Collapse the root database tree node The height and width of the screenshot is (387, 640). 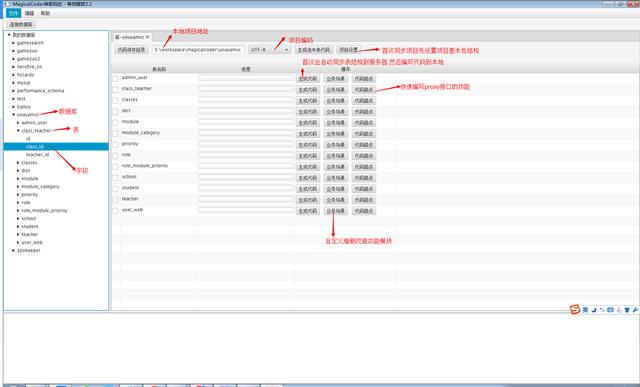pos(9,35)
